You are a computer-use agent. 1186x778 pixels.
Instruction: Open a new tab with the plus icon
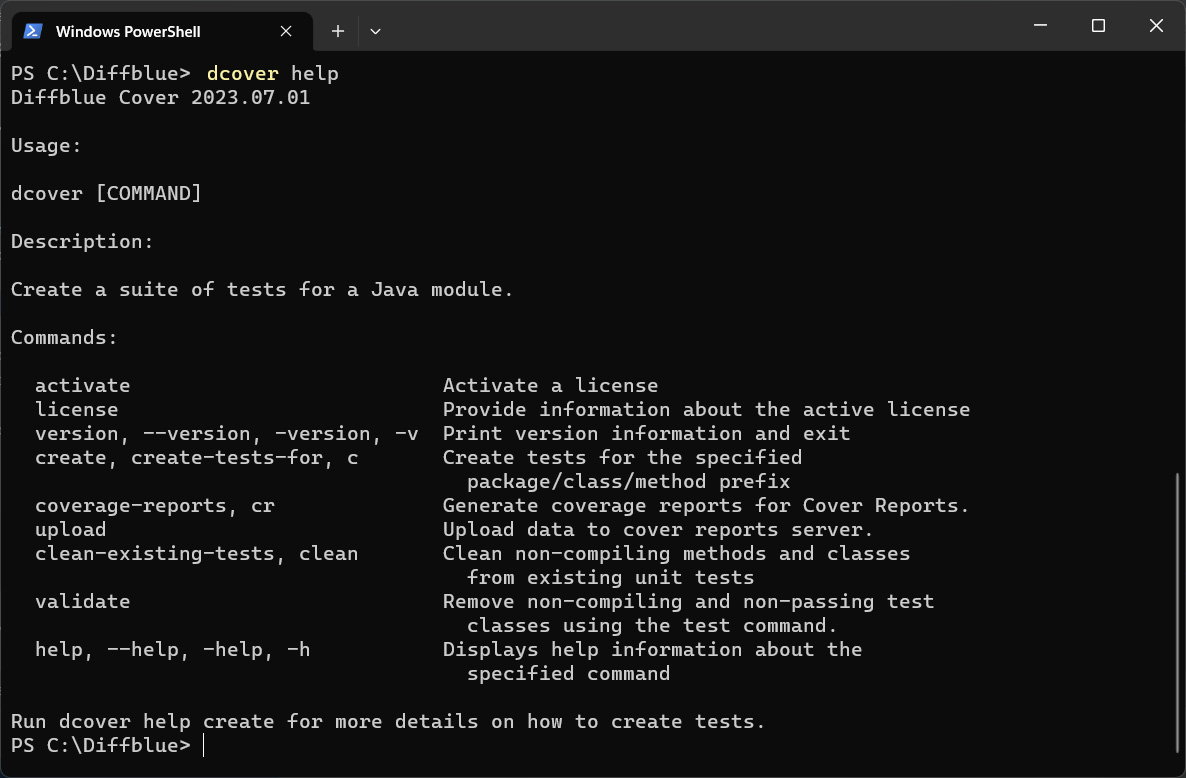338,31
